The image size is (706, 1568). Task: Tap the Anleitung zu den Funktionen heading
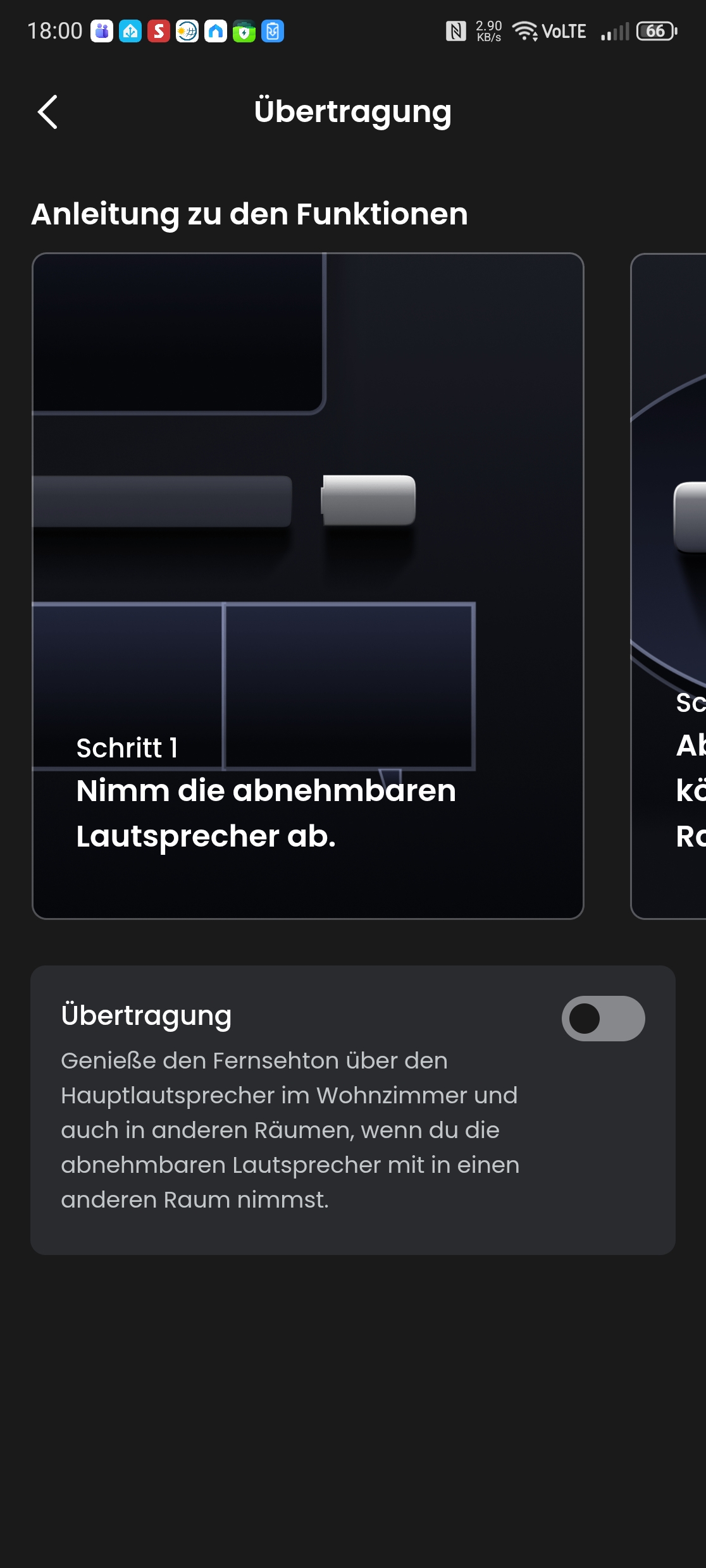tap(250, 214)
